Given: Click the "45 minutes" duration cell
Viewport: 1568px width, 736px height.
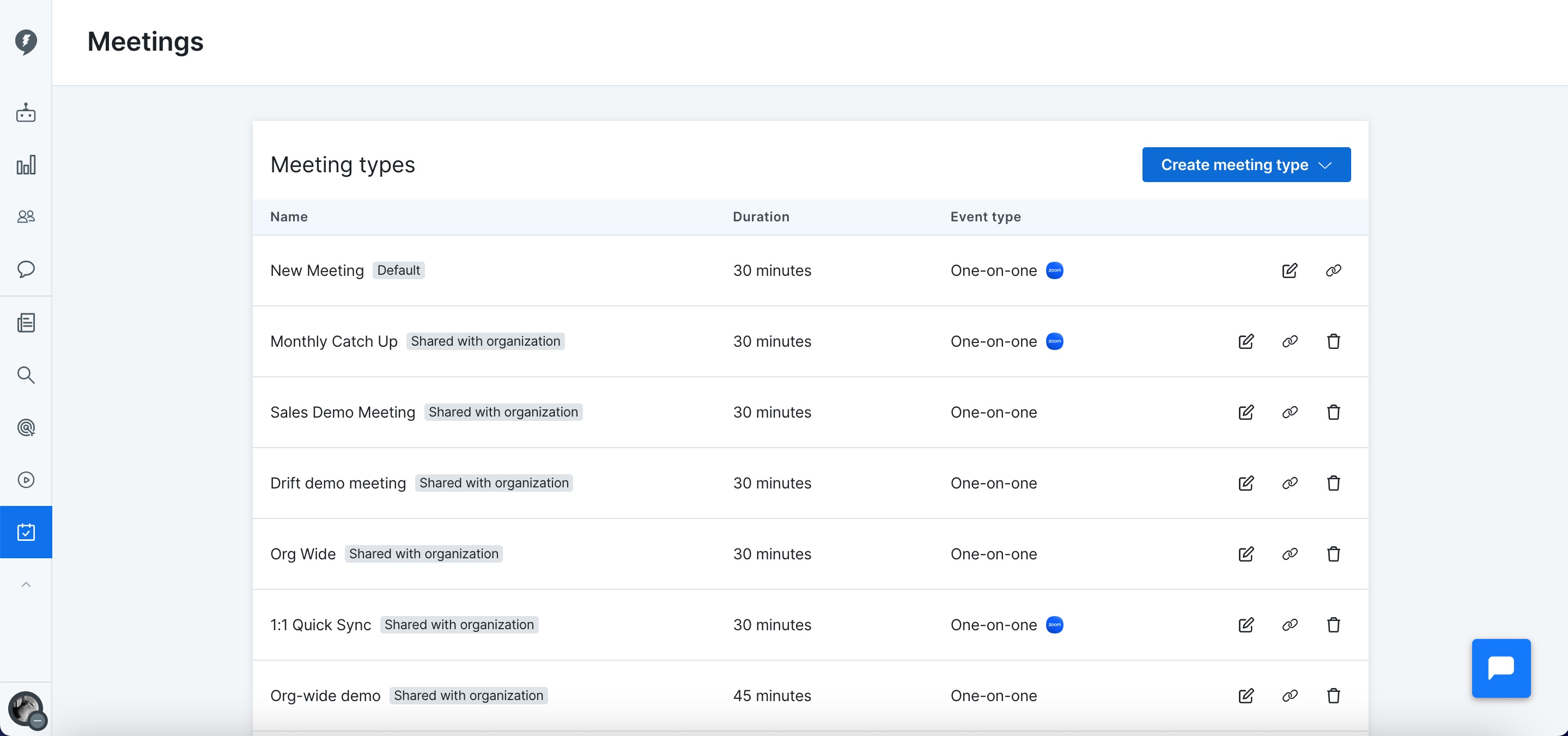Looking at the screenshot, I should (x=772, y=695).
